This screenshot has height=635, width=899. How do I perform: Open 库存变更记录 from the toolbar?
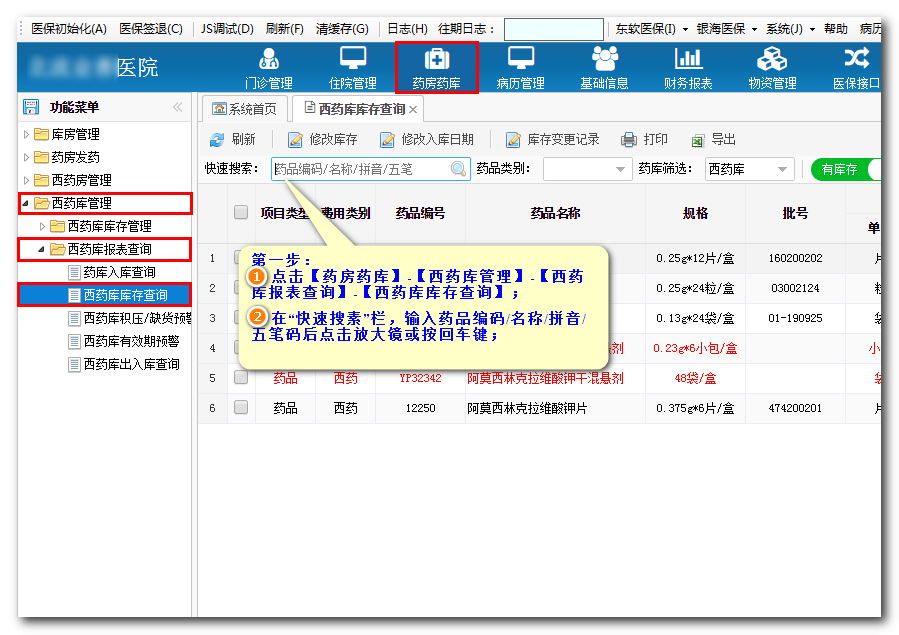(x=552, y=139)
